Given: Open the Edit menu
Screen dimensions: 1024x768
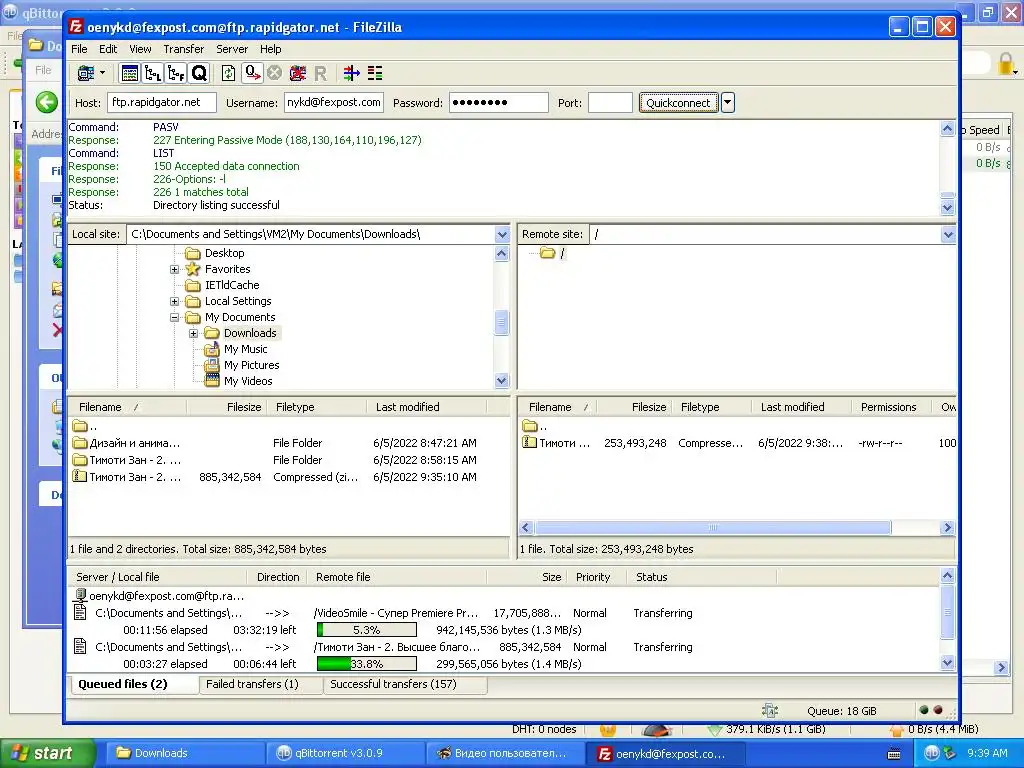Looking at the screenshot, I should [108, 49].
